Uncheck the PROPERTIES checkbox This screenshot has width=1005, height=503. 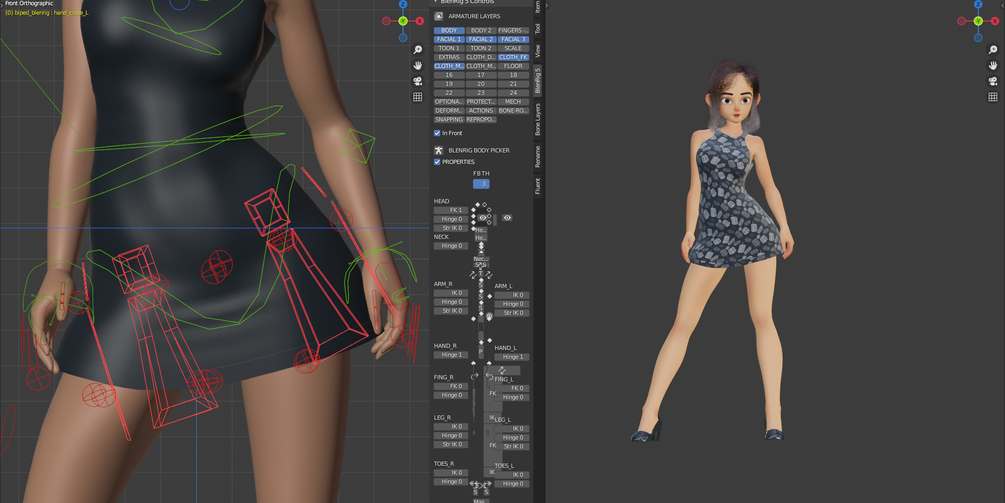437,162
